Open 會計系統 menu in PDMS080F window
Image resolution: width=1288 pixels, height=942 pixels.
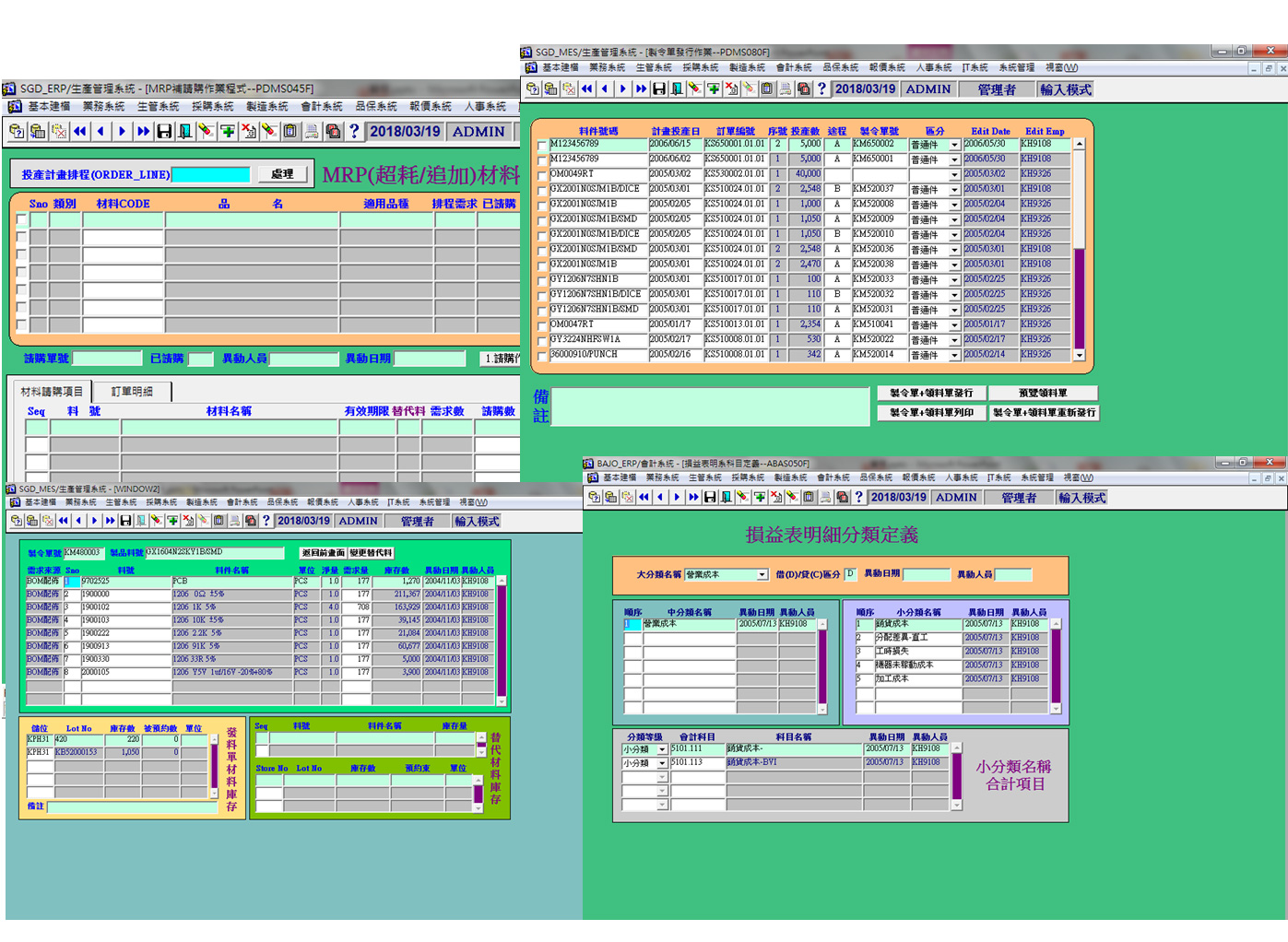(x=794, y=67)
